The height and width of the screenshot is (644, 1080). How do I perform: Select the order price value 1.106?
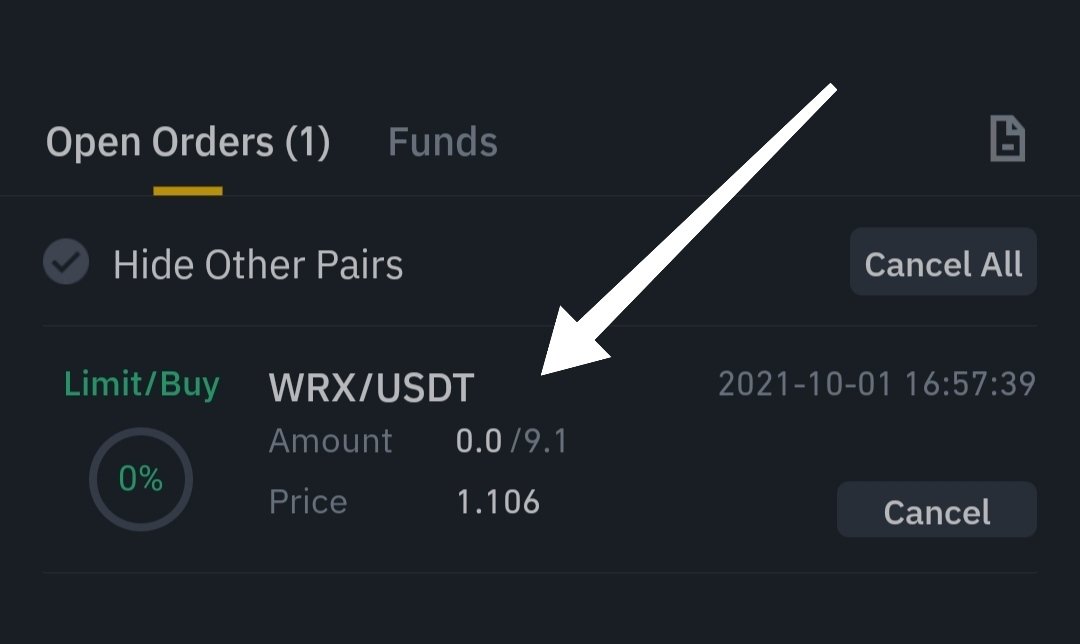(498, 501)
